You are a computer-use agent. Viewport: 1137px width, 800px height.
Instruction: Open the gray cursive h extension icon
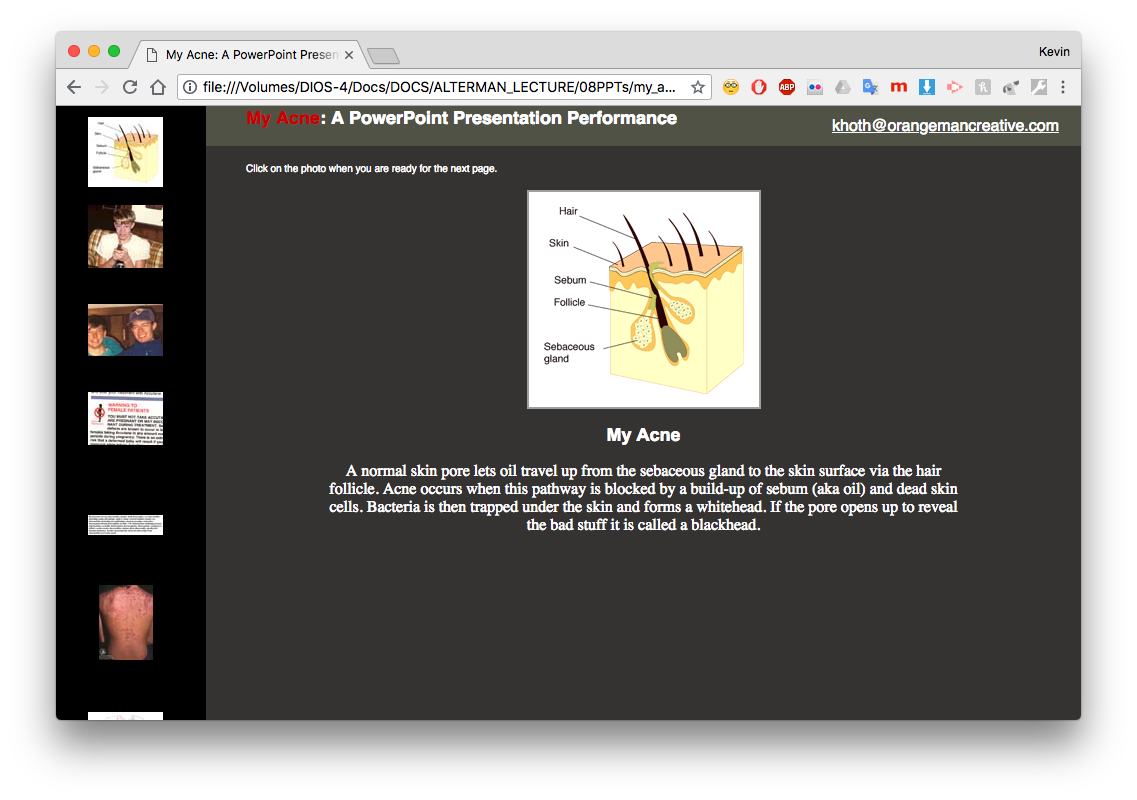(x=983, y=87)
